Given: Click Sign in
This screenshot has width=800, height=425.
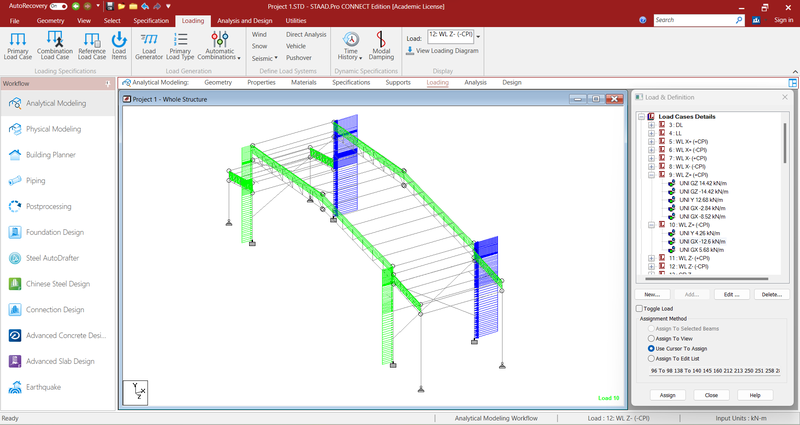Looking at the screenshot, I should point(784,20).
